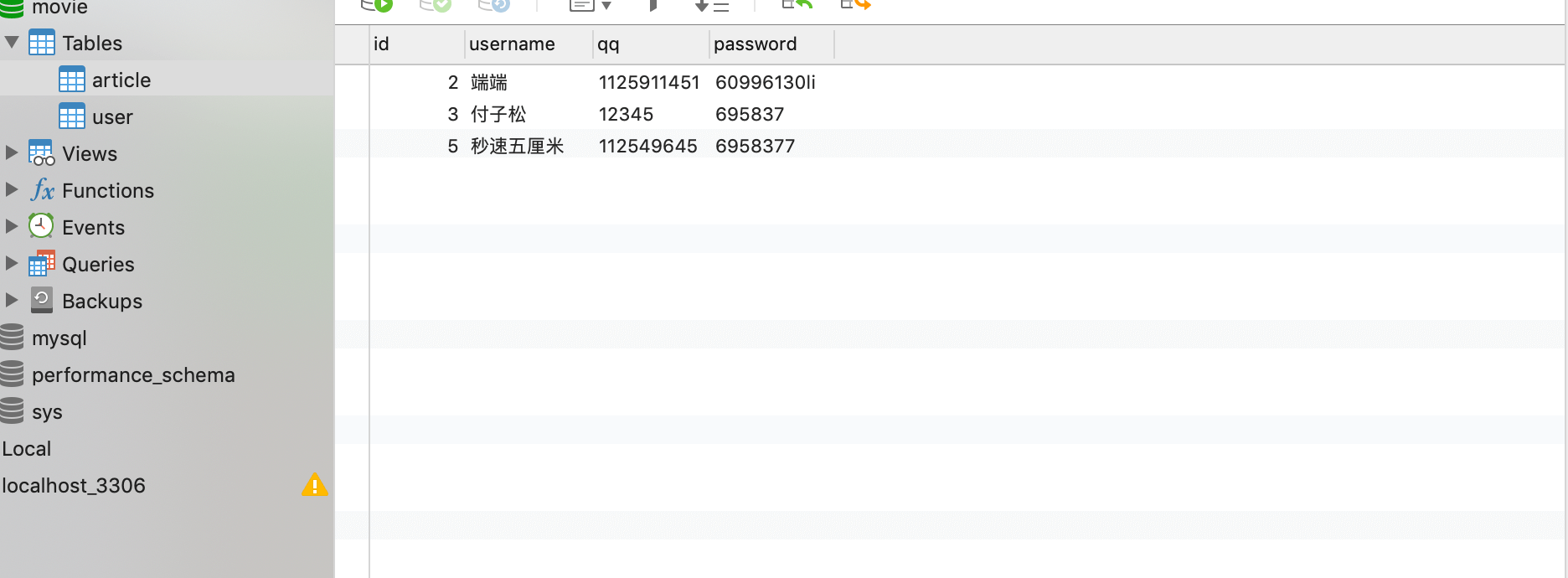
Task: Expand the Queries tree node
Action: pos(12,264)
